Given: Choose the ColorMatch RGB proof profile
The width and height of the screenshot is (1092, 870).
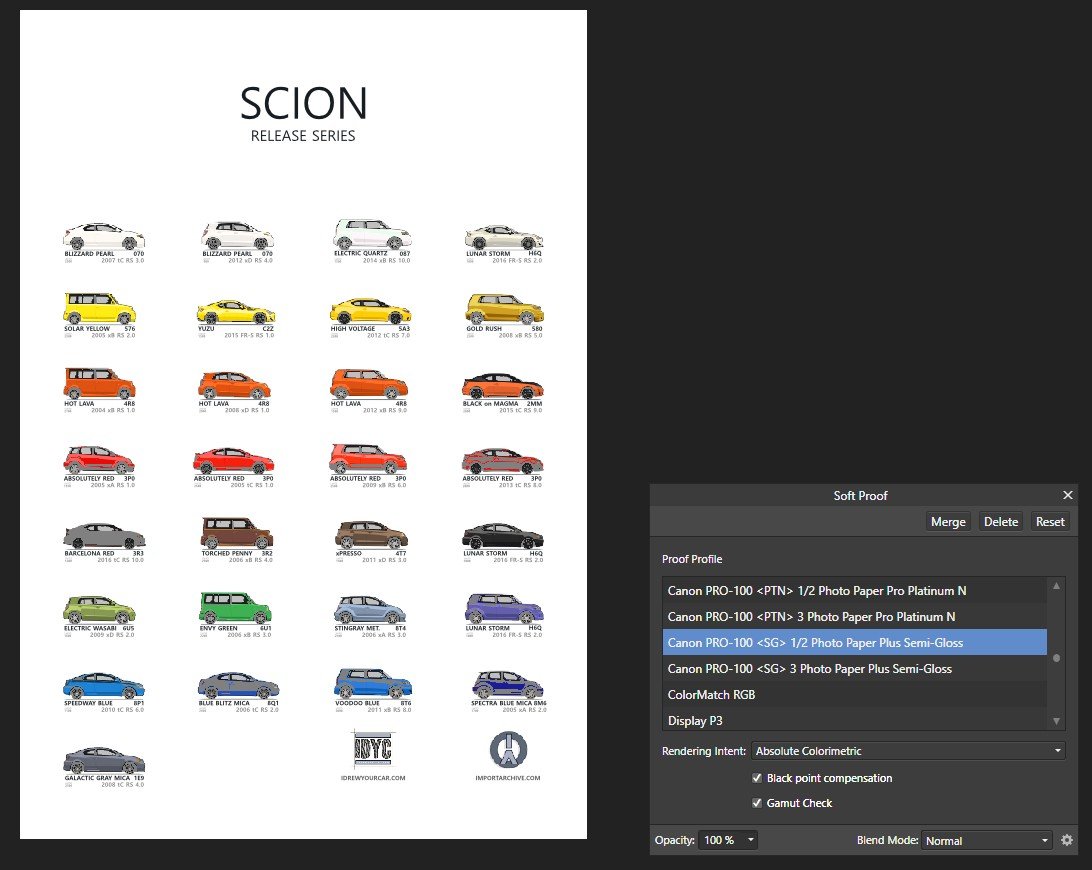Looking at the screenshot, I should (x=855, y=694).
